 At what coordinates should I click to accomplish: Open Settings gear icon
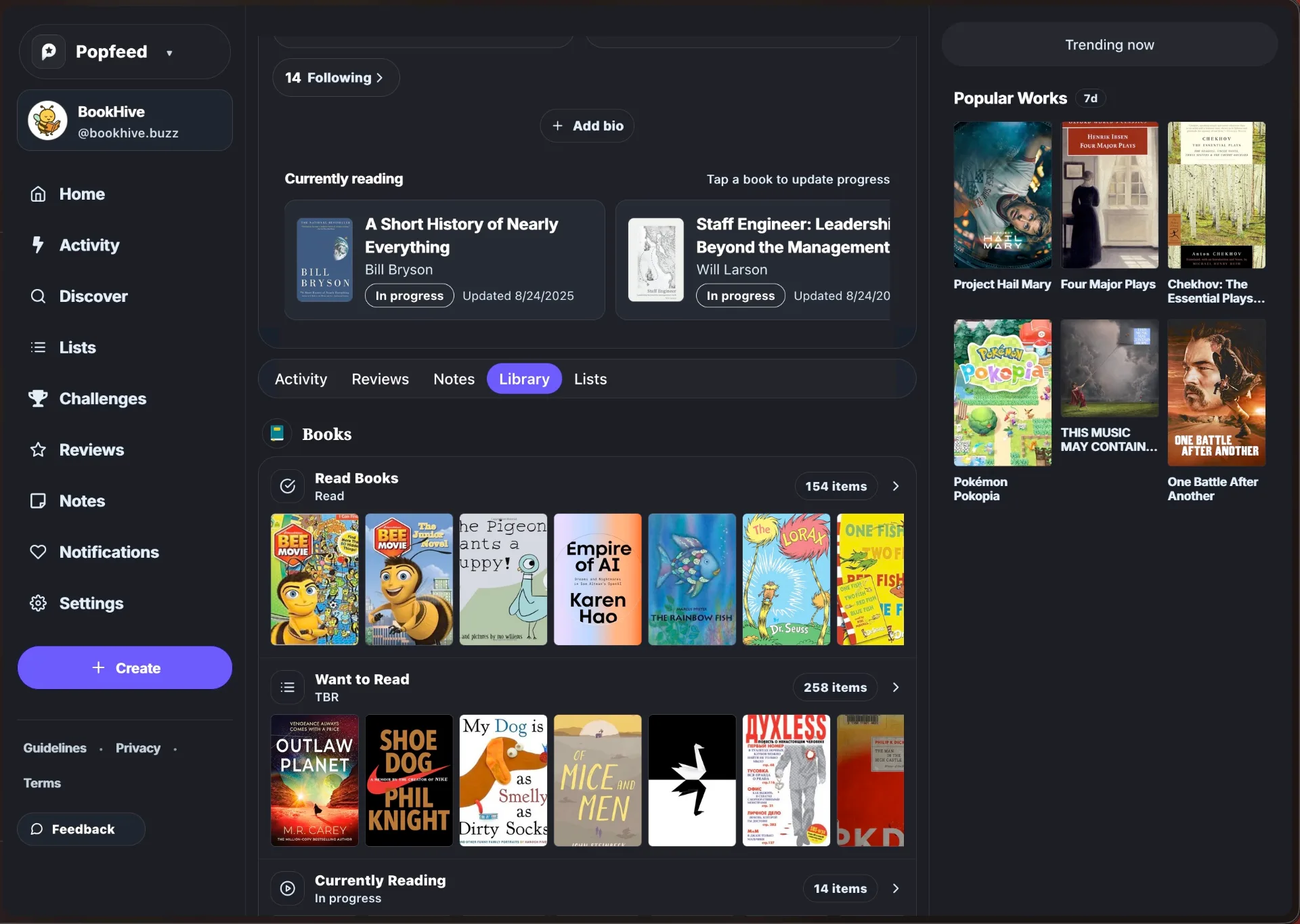(38, 603)
